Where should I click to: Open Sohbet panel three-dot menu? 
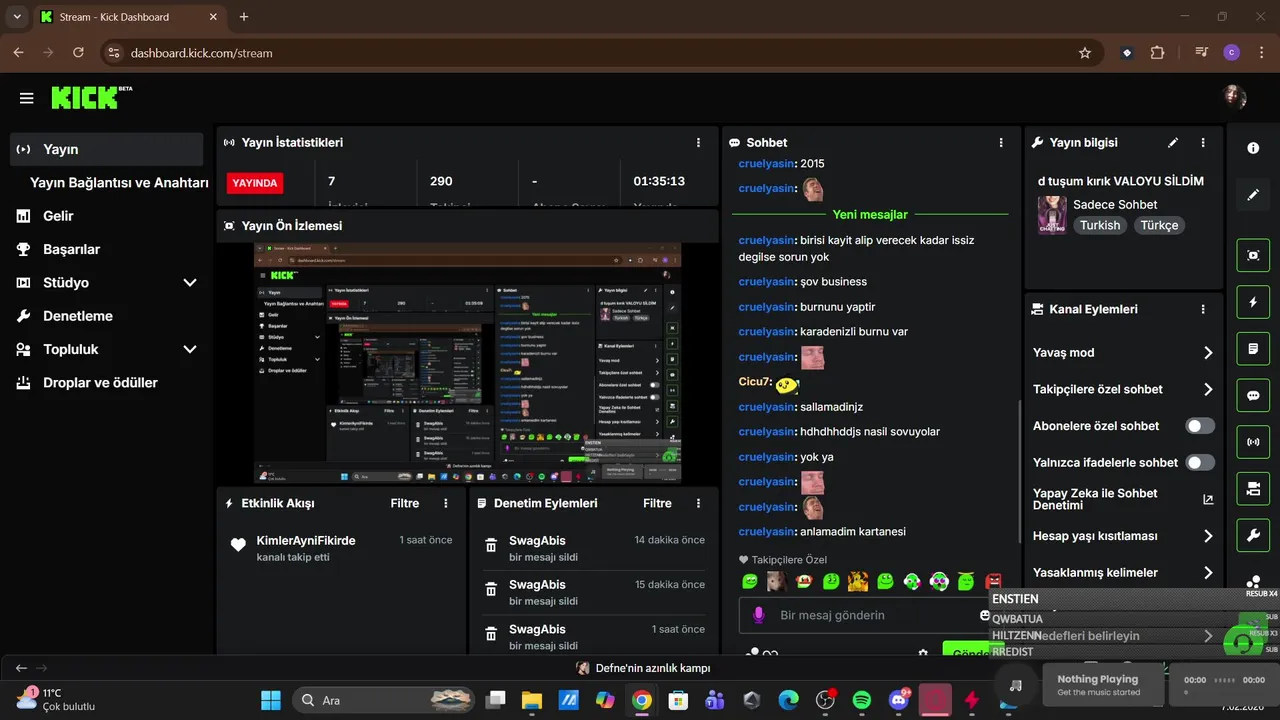(x=1001, y=143)
